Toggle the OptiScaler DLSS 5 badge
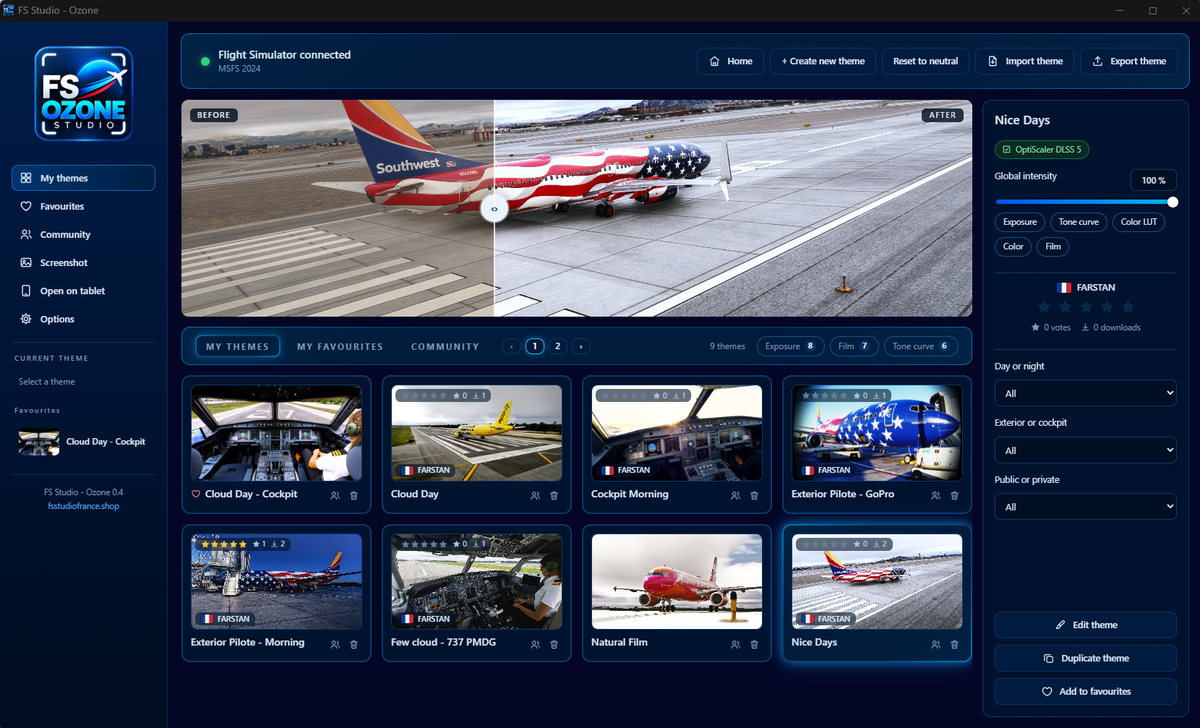 (x=1042, y=149)
